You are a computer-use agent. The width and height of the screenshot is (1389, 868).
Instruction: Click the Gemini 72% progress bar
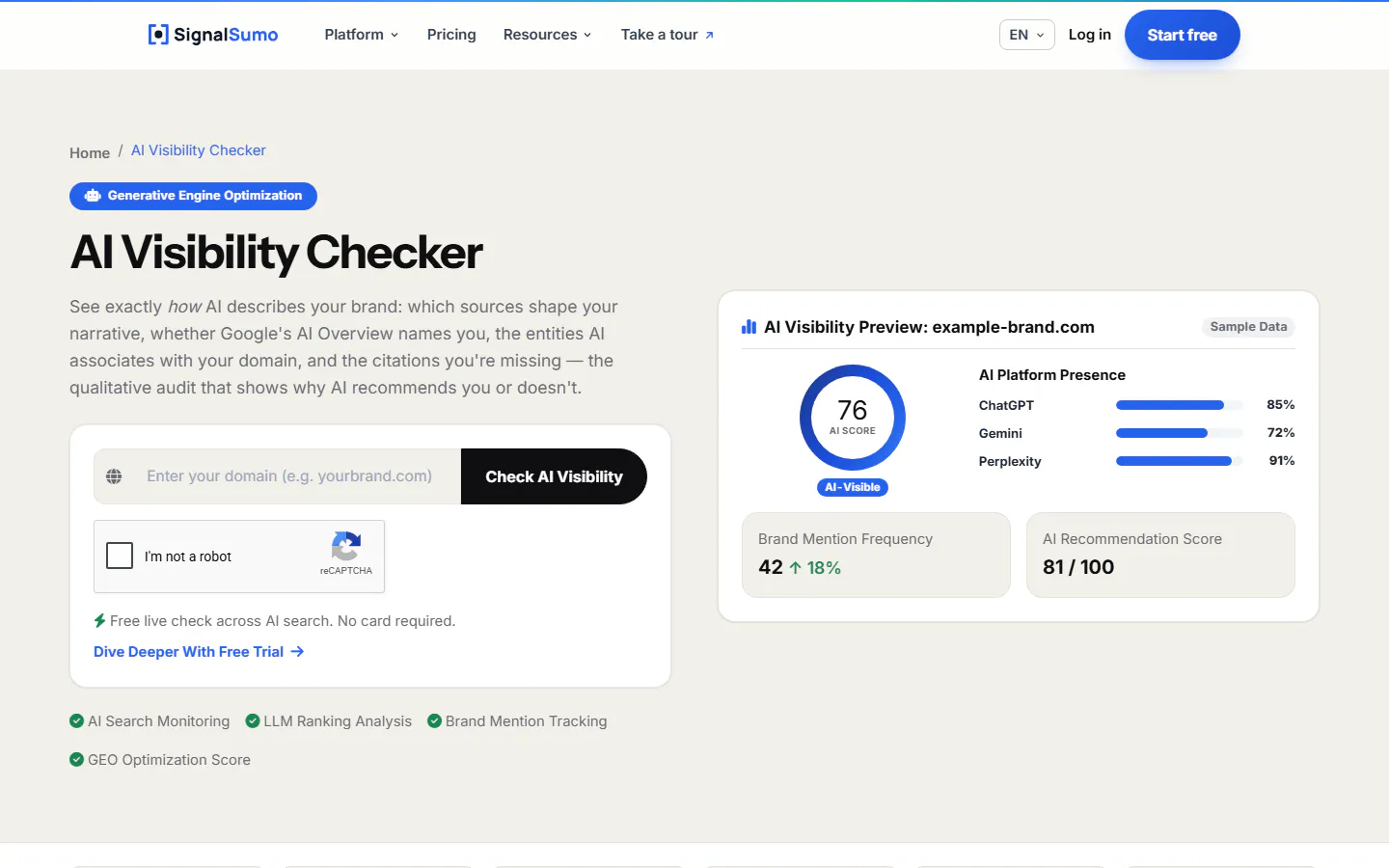[x=1180, y=433]
